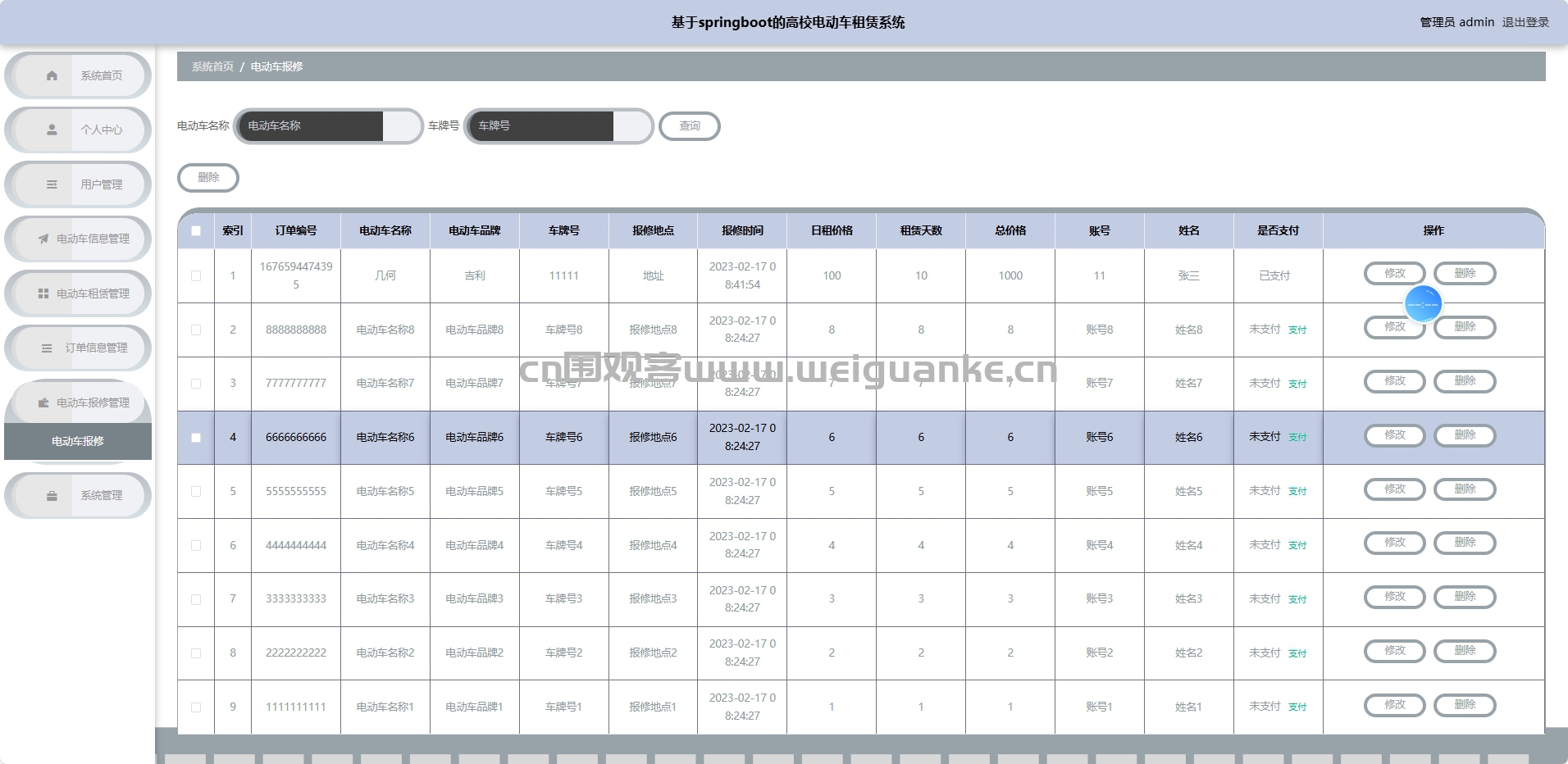This screenshot has height=764, width=1568.
Task: Check the checkbox for order 8888888888
Action: tap(196, 330)
